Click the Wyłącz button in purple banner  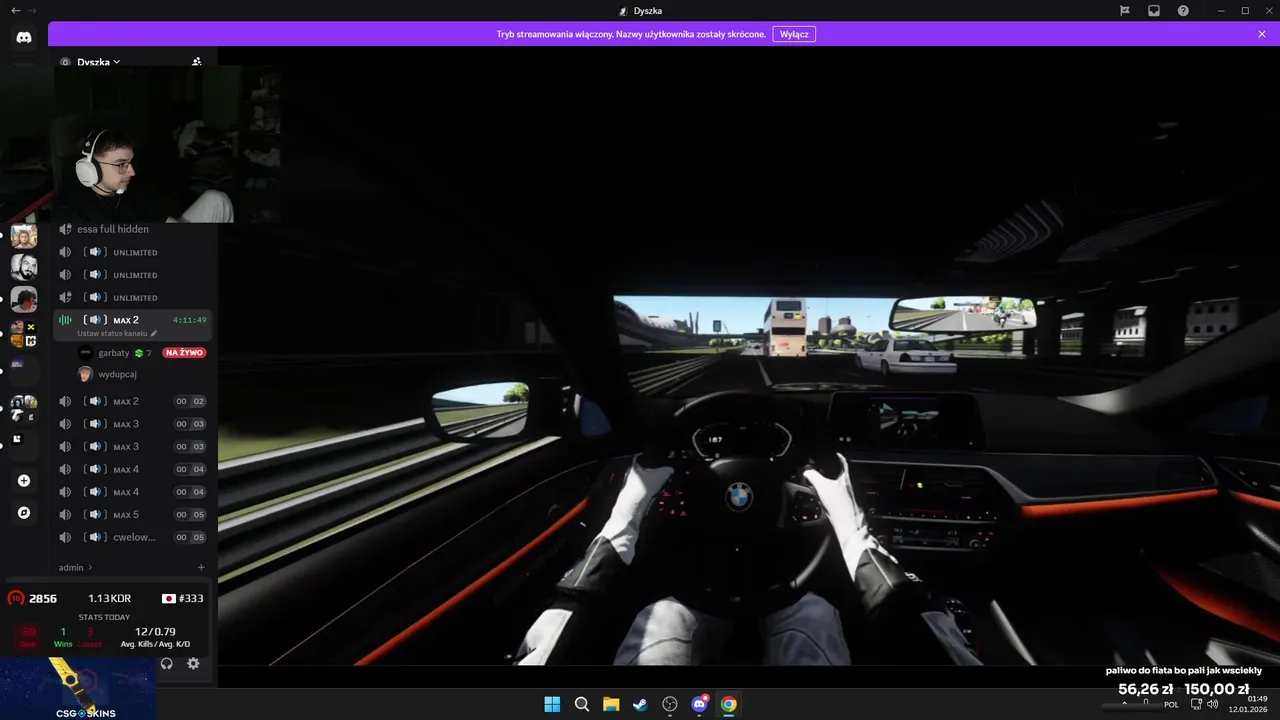(794, 34)
